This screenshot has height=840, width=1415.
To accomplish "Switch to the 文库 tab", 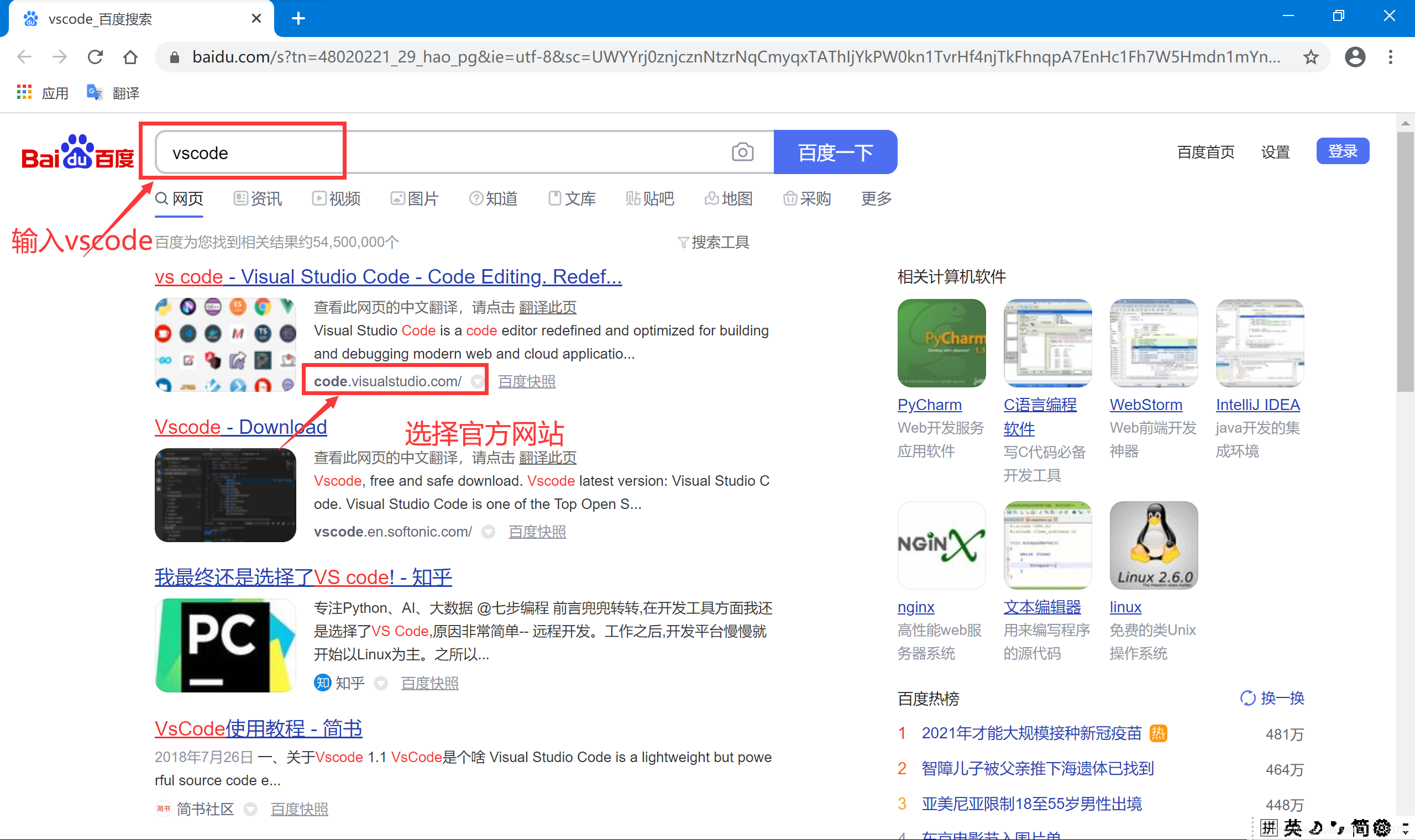I will point(572,199).
